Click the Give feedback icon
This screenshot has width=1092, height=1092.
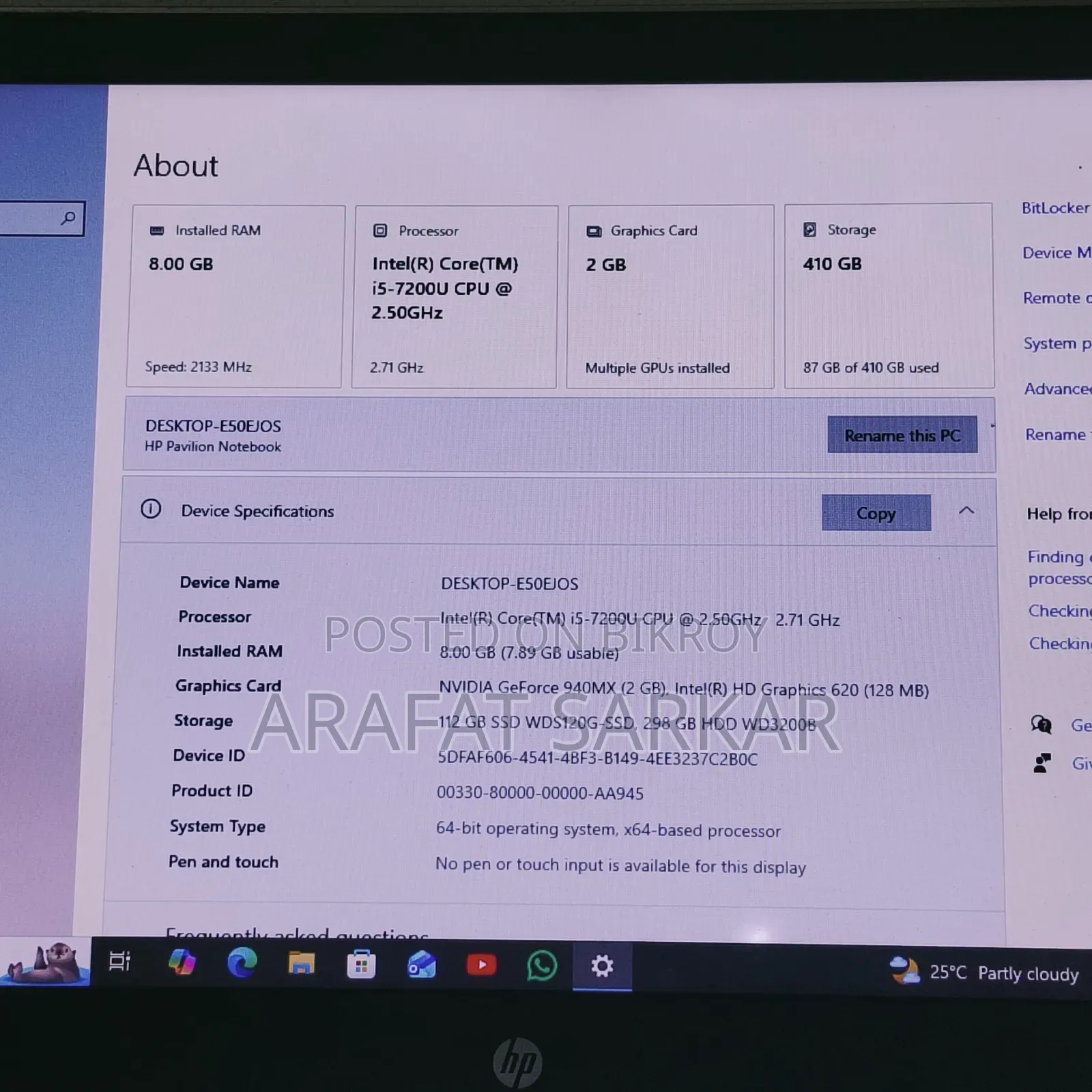pyautogui.click(x=1041, y=762)
